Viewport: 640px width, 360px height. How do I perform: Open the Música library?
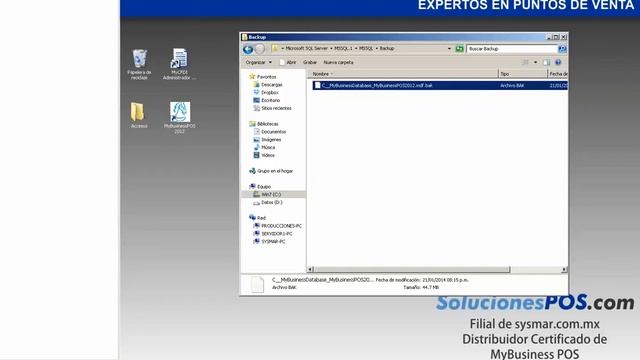pyautogui.click(x=268, y=147)
